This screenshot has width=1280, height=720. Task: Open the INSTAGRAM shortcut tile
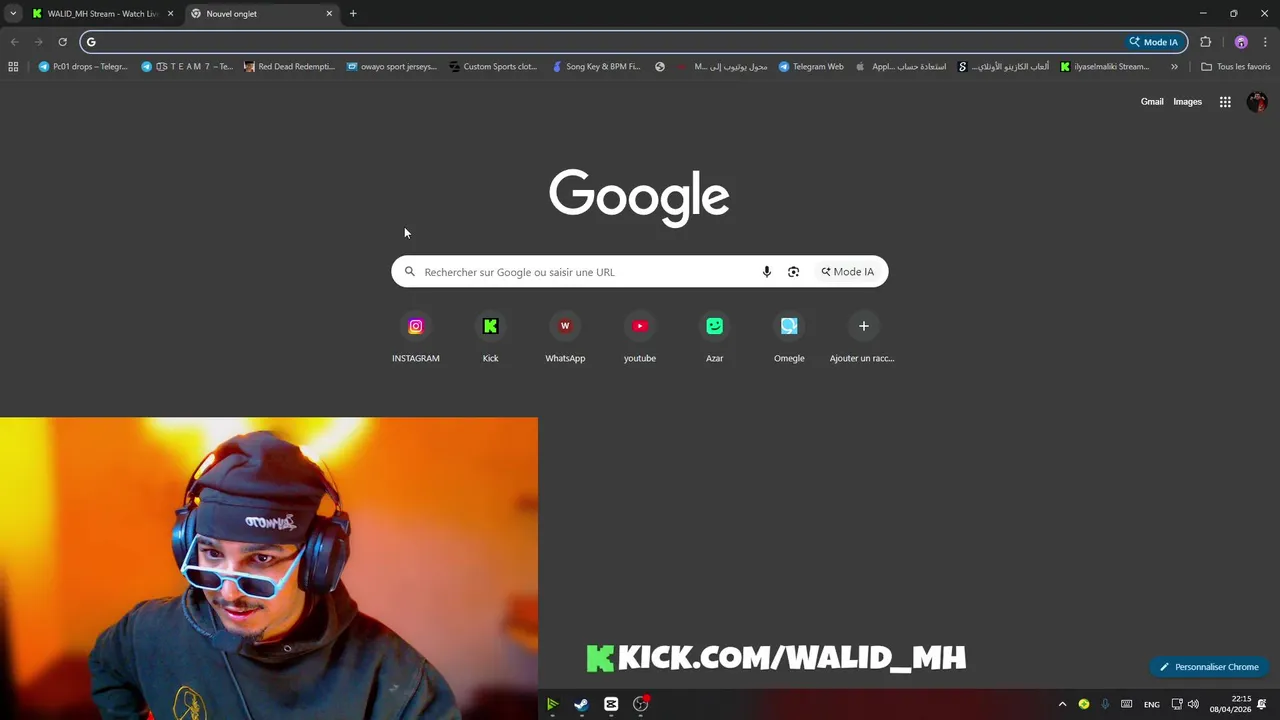point(415,338)
